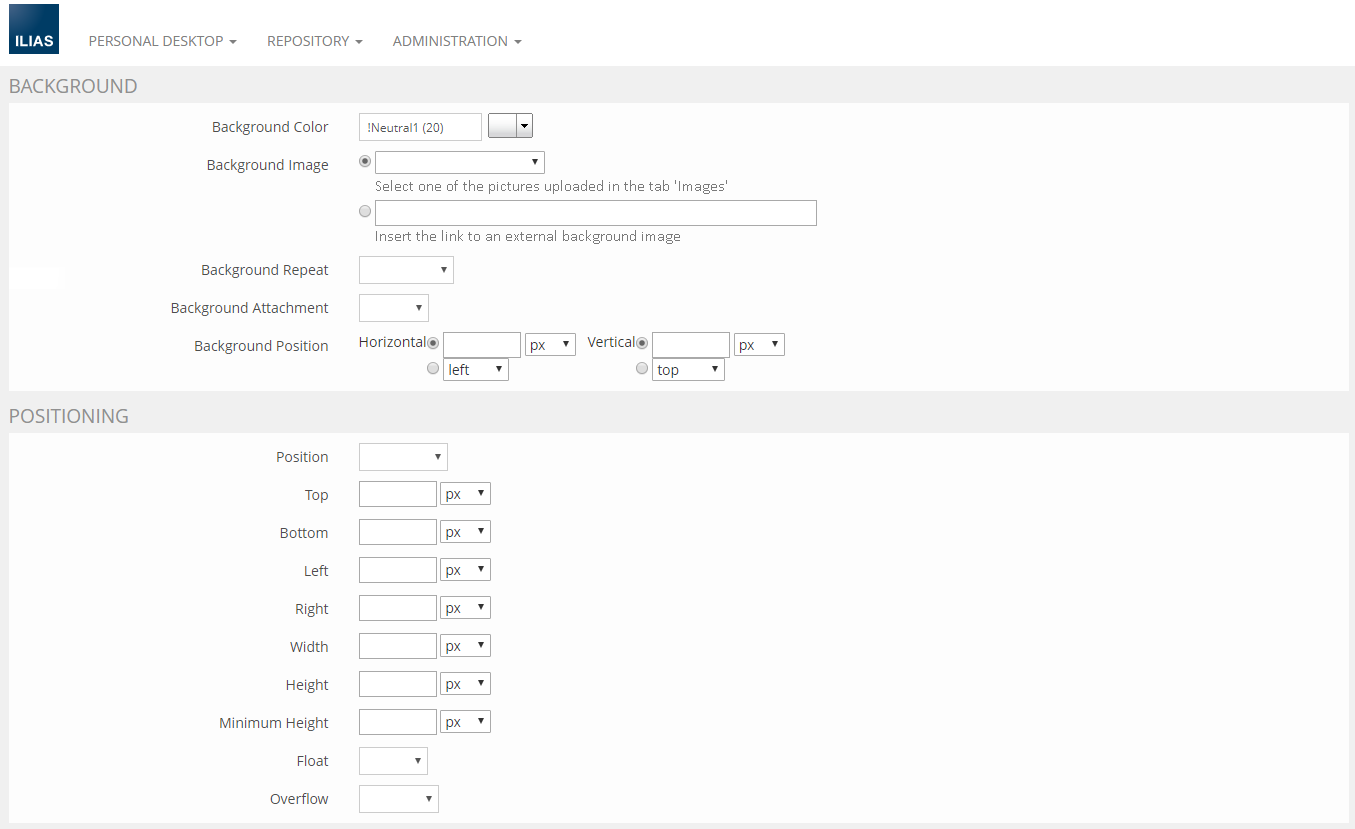Select the uploaded picture radio button

pos(365,161)
